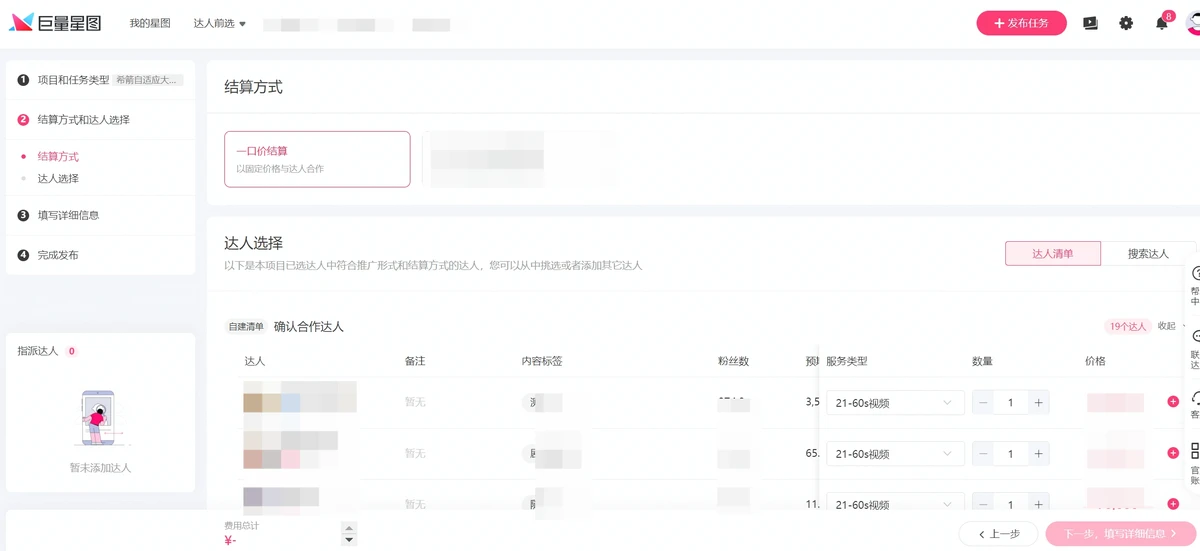Screen dimensions: 1200x551
Task: Switch to the 搜索达人 tab
Action: pyautogui.click(x=1147, y=254)
